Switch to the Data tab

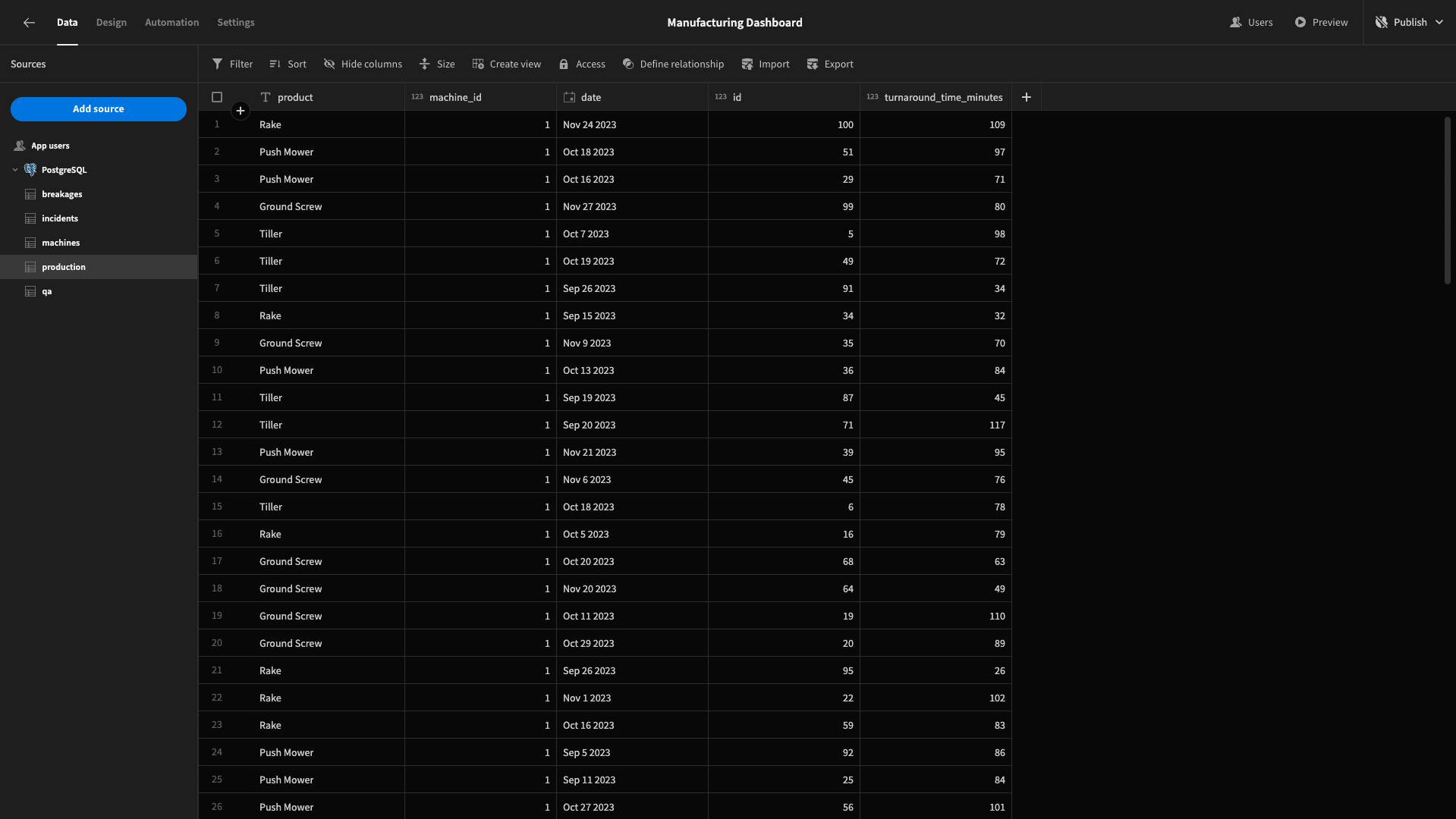[x=68, y=23]
